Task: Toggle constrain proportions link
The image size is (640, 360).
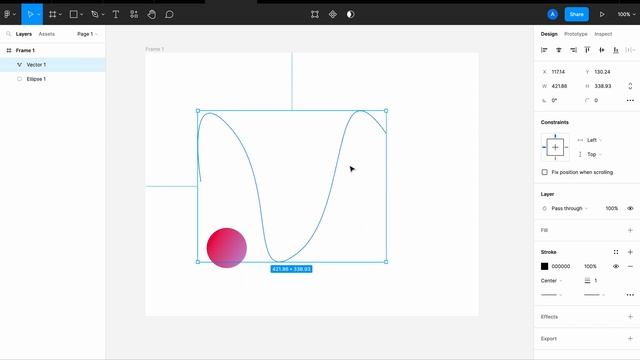Action: tap(630, 86)
